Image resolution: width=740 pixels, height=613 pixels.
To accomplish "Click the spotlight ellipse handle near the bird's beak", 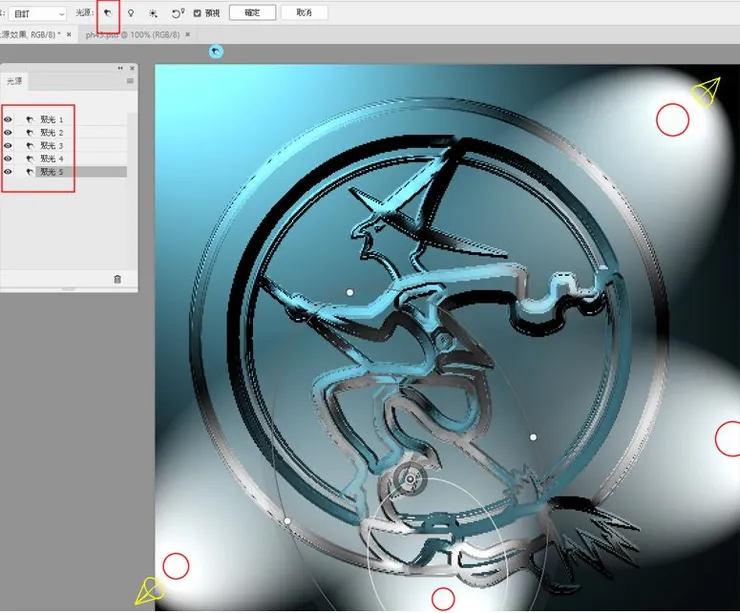I will point(350,293).
